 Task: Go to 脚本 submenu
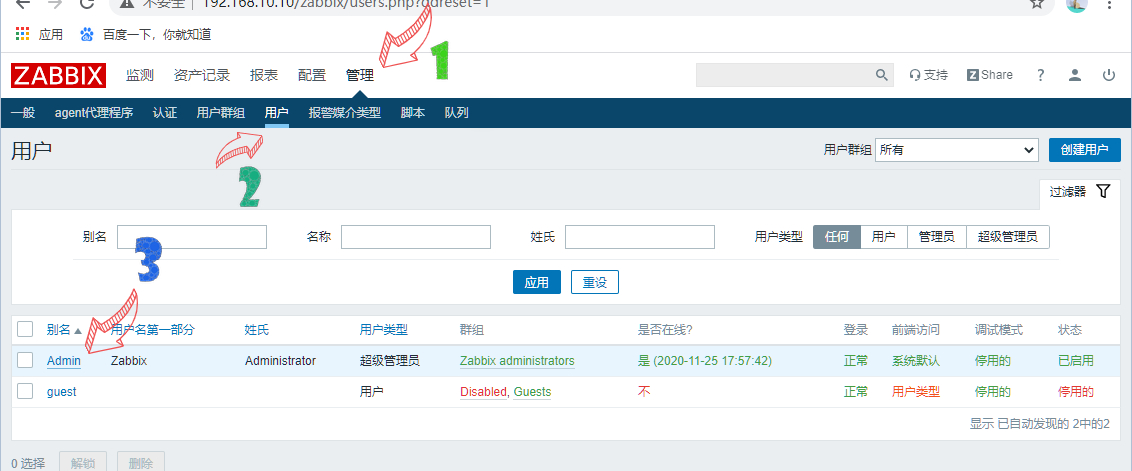[x=412, y=113]
